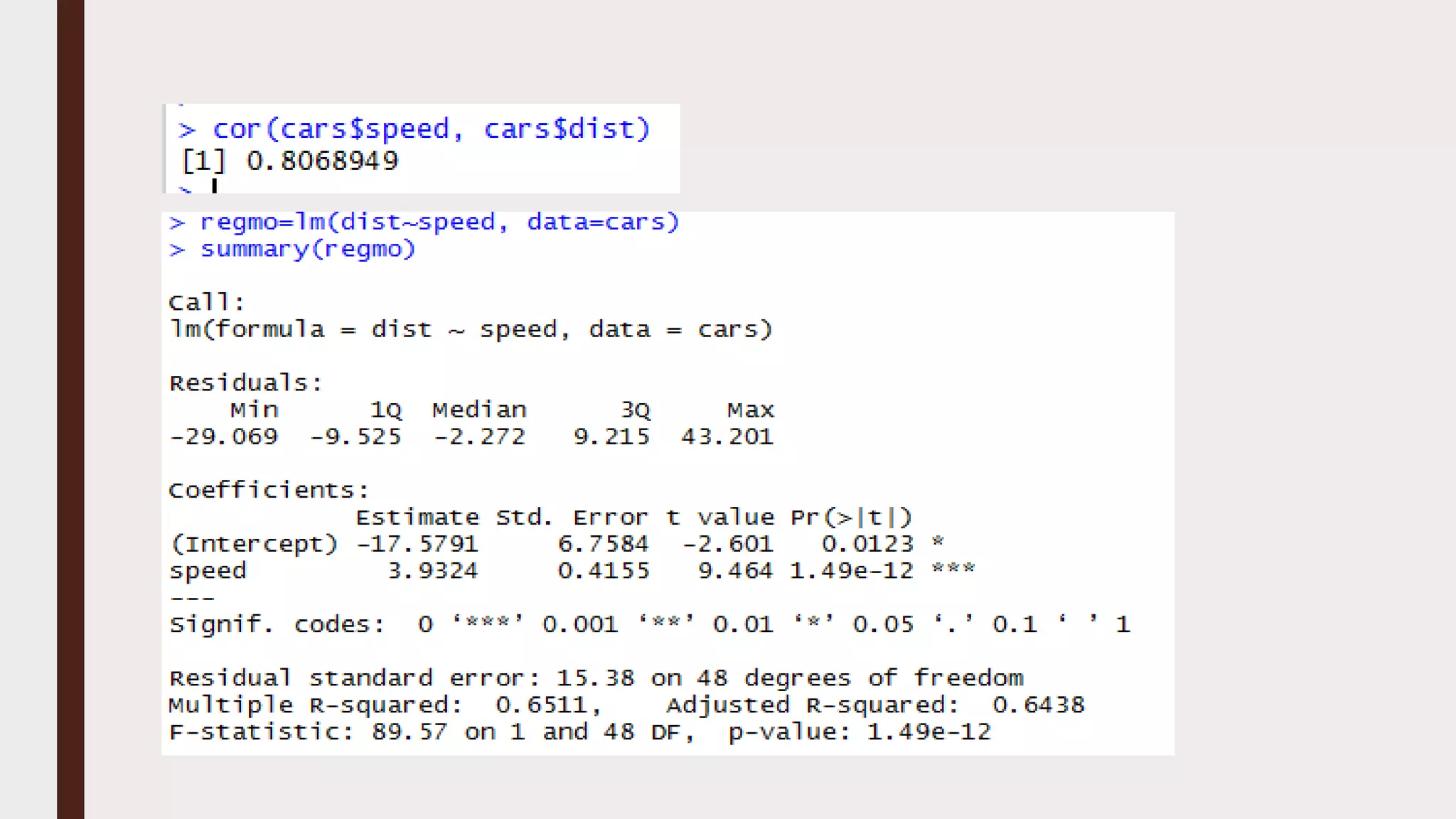
Task: Click the F-statistic value 89.57
Action: click(x=409, y=732)
